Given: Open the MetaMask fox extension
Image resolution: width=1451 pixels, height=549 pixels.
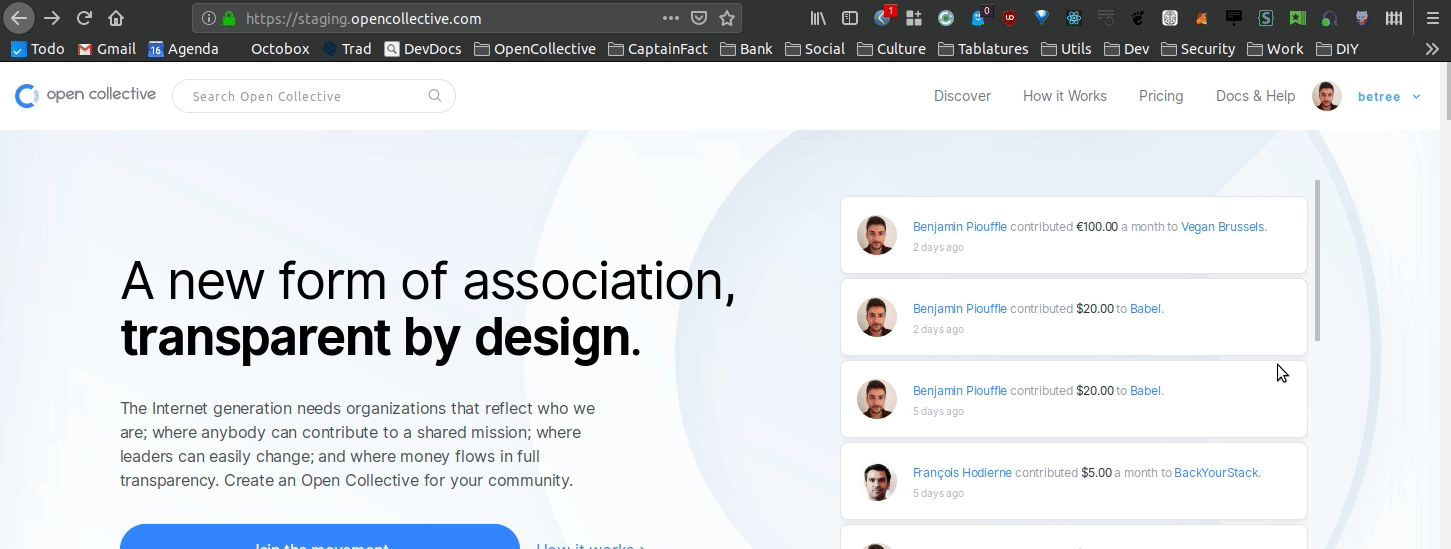Looking at the screenshot, I should pos(1202,18).
